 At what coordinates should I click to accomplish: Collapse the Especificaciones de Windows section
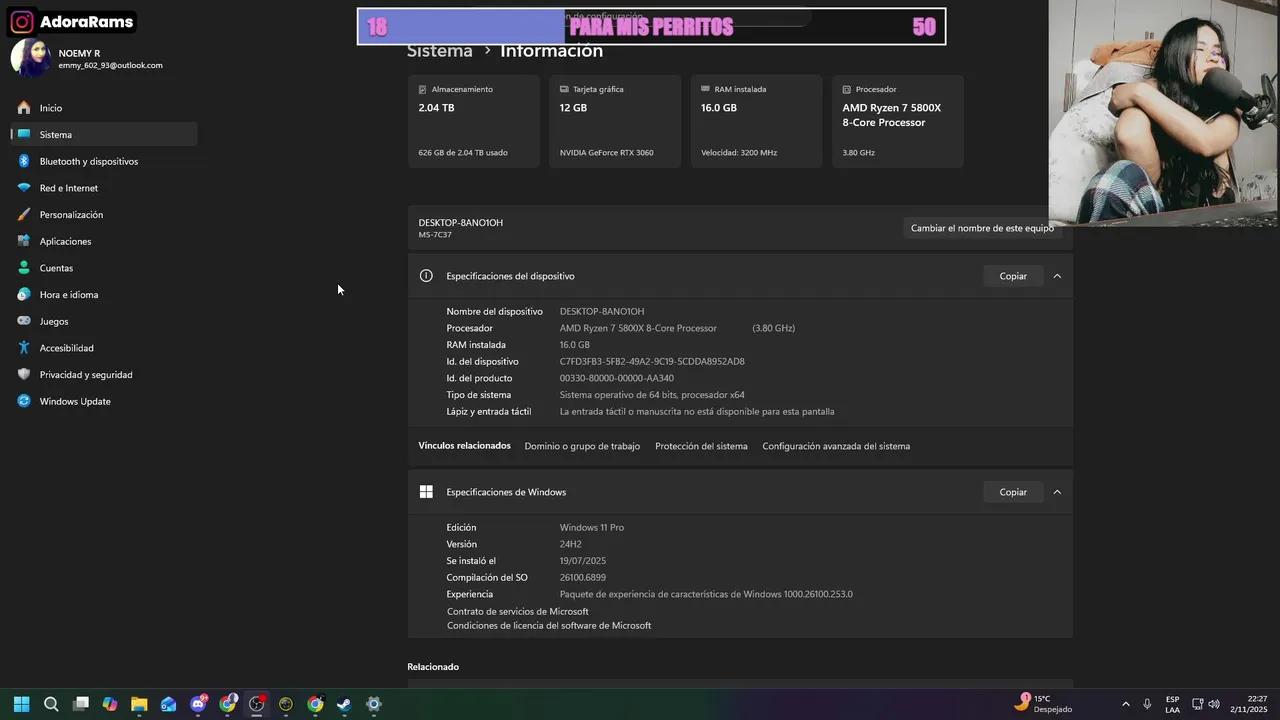click(1057, 491)
